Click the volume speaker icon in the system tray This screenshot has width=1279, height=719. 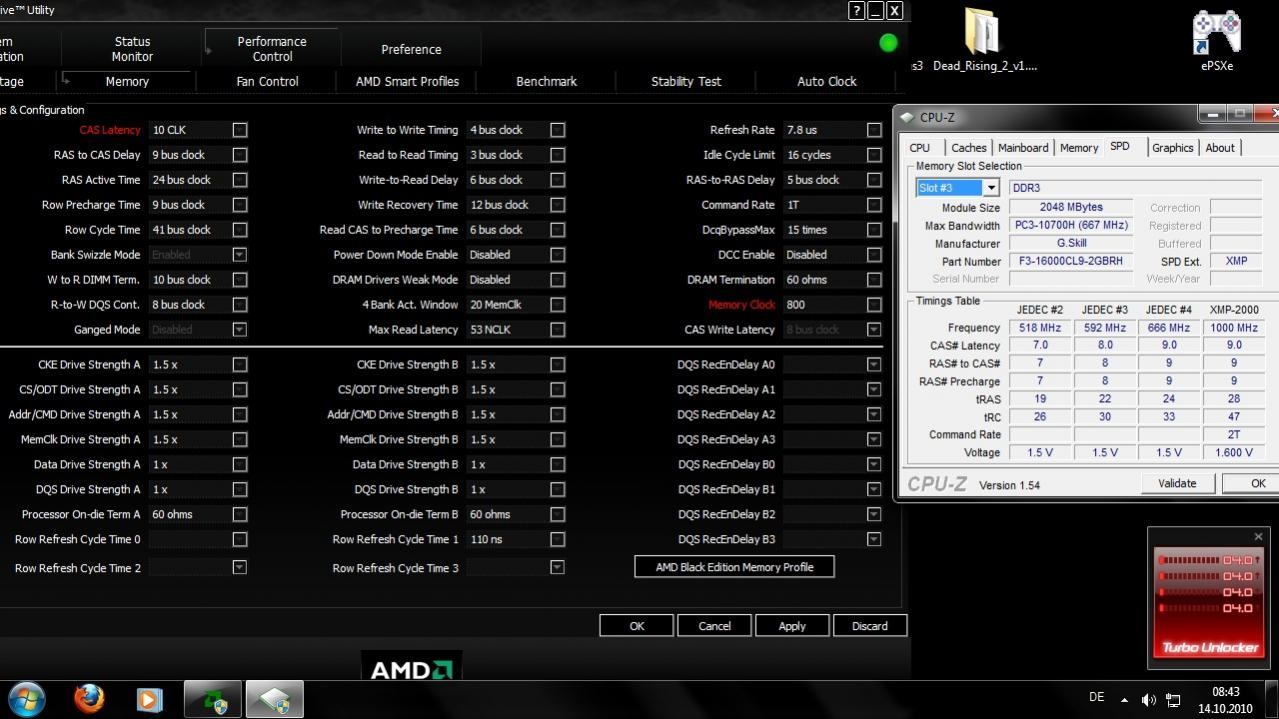[x=1148, y=699]
